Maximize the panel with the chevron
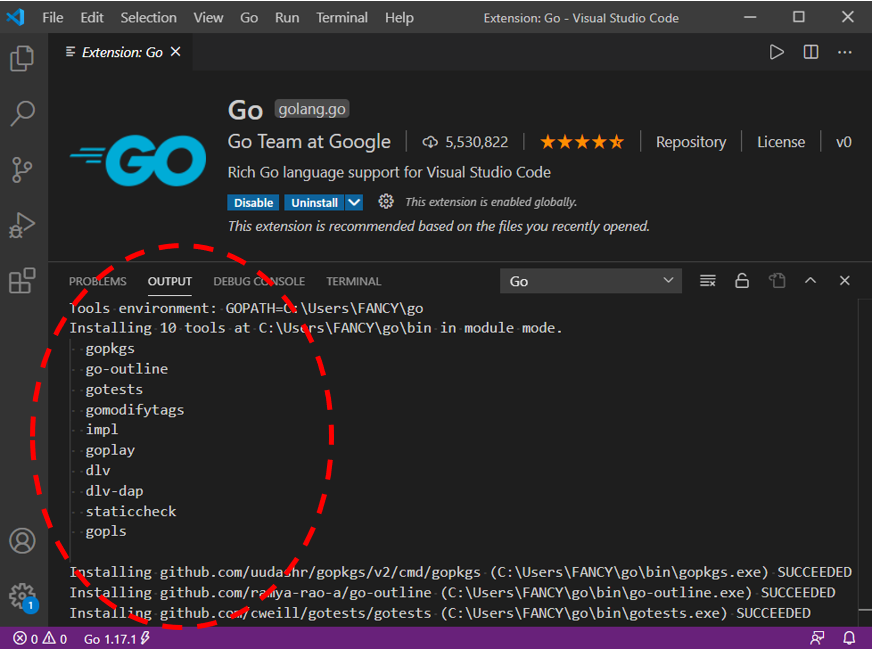874x650 pixels. coord(810,281)
